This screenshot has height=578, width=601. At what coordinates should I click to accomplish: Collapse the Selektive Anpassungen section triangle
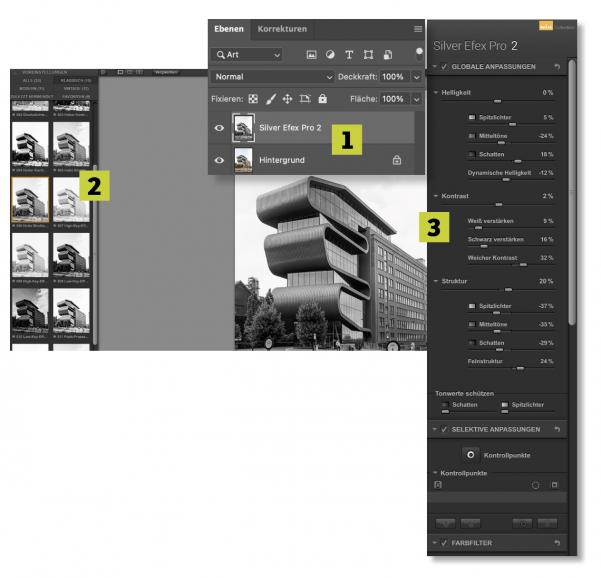(x=435, y=429)
